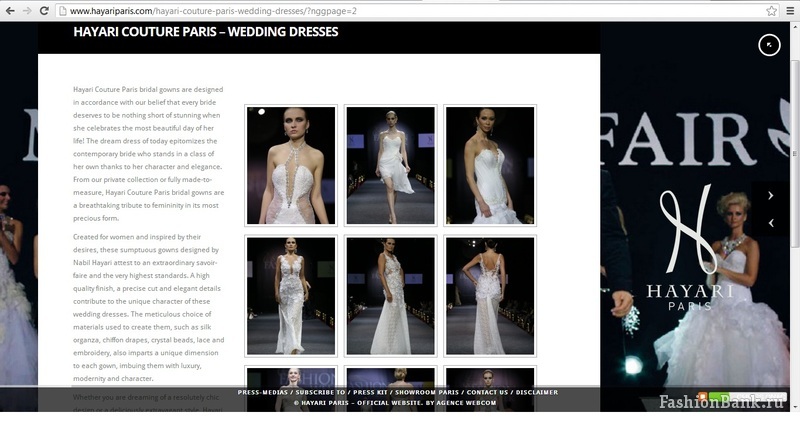The image size is (800, 426).
Task: Open the SUBSCRIBE TO footer link
Action: (x=320, y=392)
